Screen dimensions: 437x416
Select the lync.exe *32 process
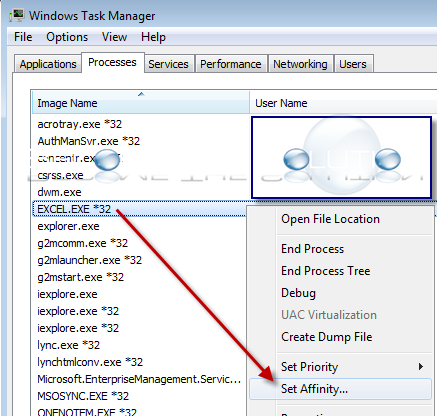click(x=68, y=345)
